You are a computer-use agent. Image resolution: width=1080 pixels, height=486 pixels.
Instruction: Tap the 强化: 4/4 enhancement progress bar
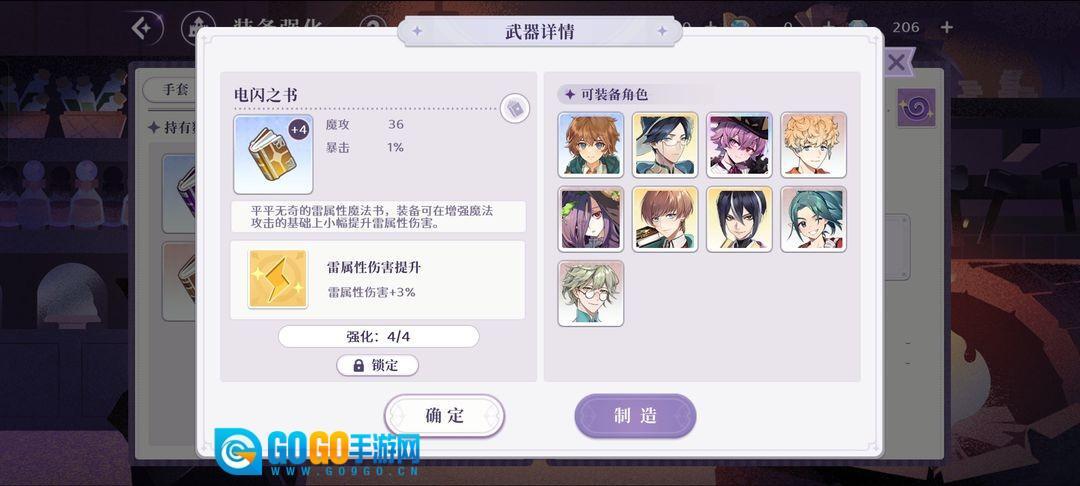point(378,337)
